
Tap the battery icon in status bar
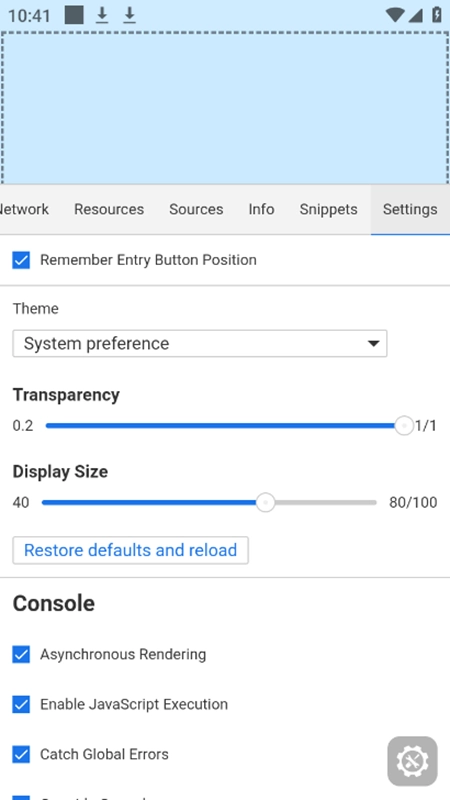[x=437, y=15]
